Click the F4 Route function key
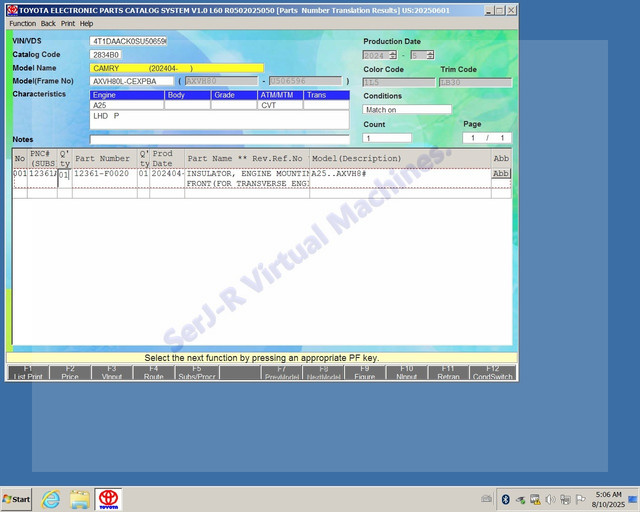 pos(153,372)
